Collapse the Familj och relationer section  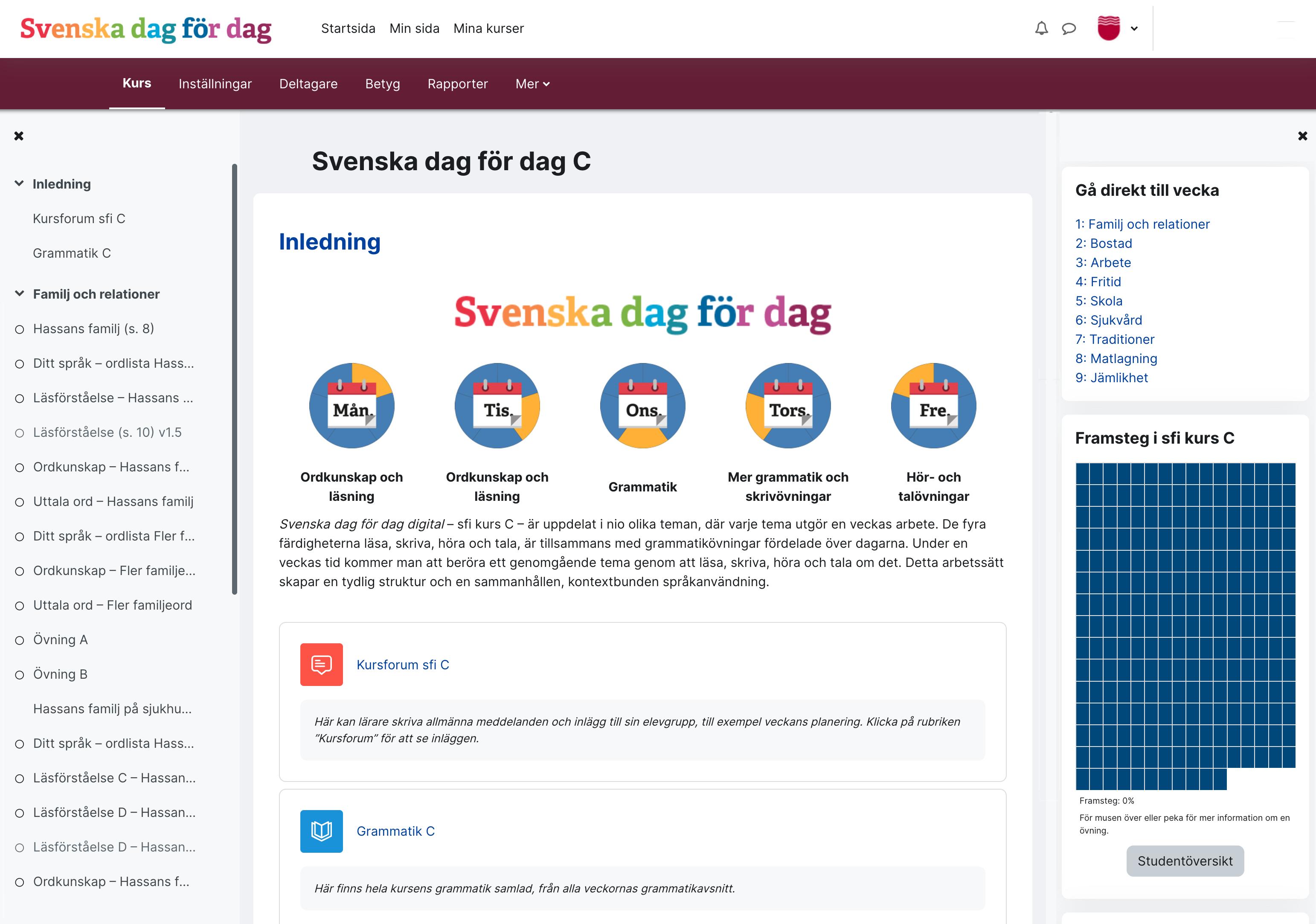point(20,293)
